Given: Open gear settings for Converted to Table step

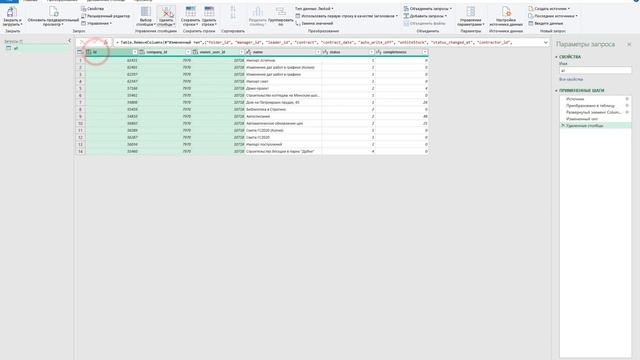Looking at the screenshot, I should 627,105.
